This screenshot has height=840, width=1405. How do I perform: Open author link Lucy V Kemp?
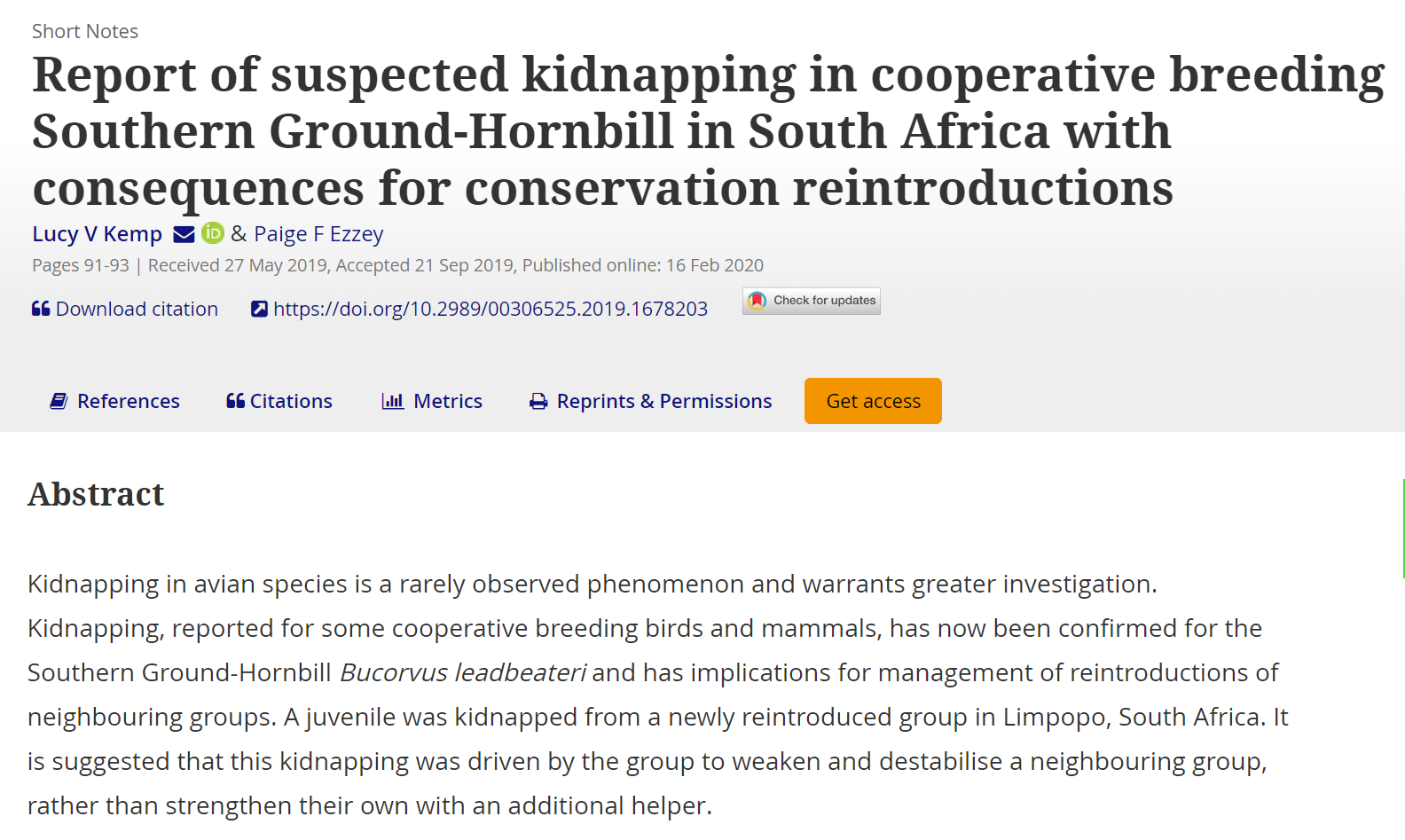tap(98, 234)
